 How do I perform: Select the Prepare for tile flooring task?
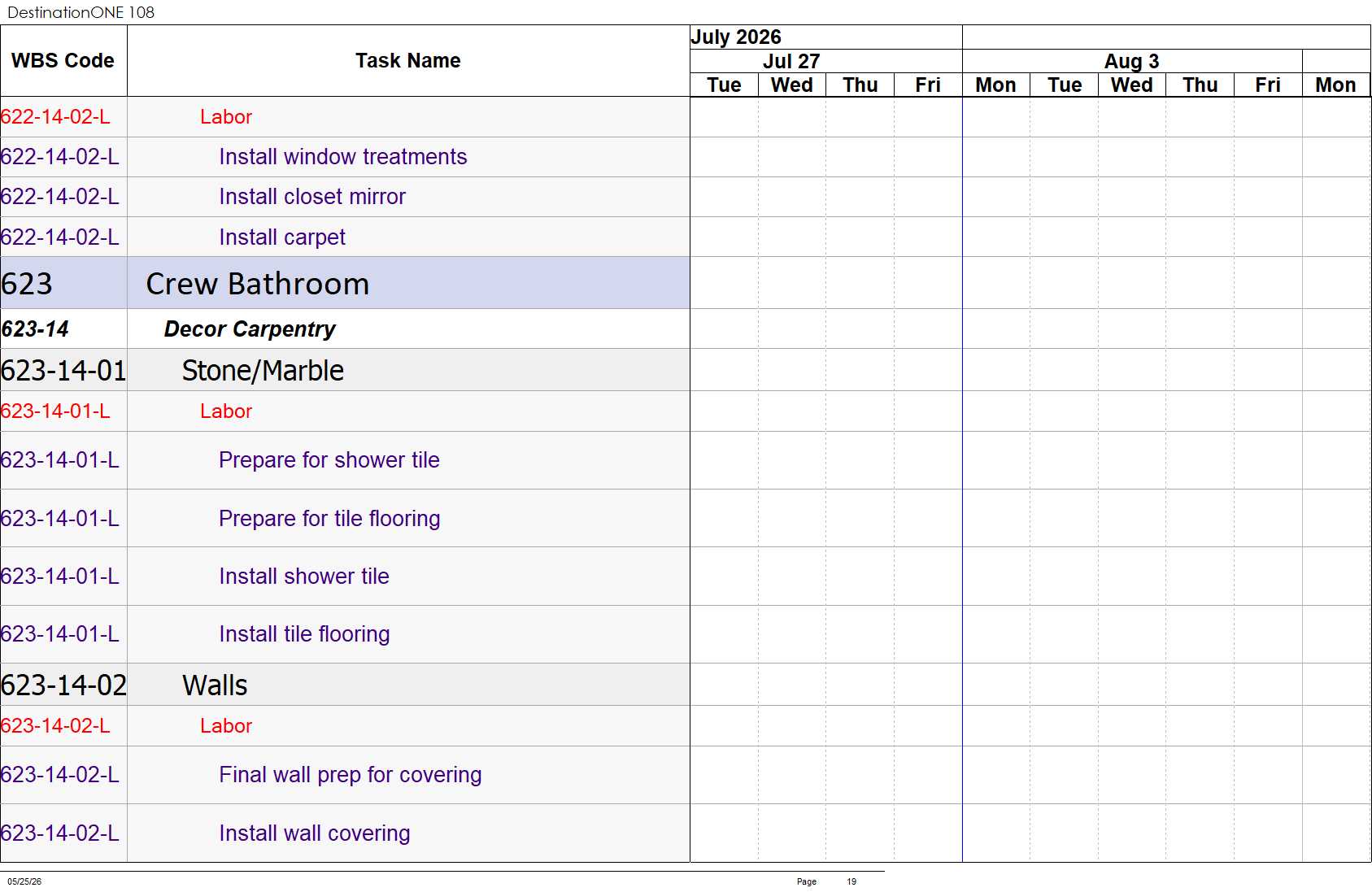pyautogui.click(x=345, y=519)
